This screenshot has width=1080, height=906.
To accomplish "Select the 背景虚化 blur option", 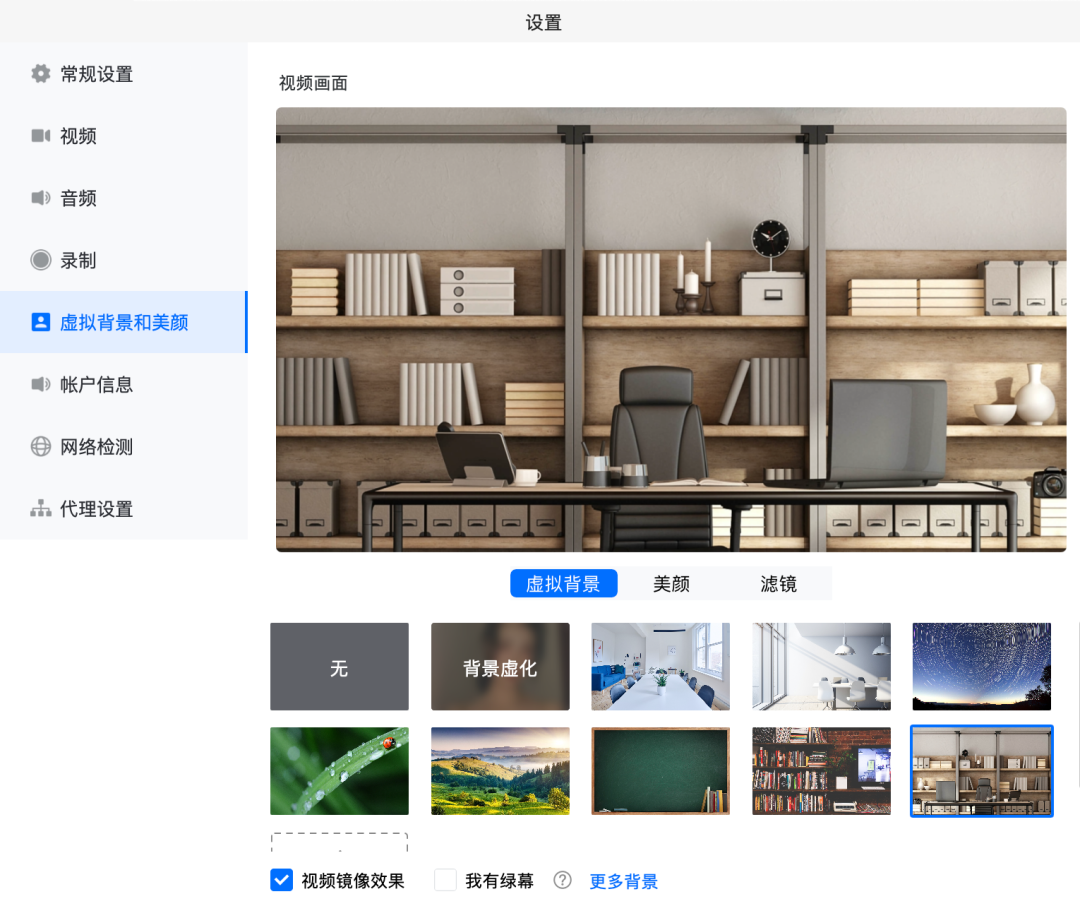I will tap(500, 666).
